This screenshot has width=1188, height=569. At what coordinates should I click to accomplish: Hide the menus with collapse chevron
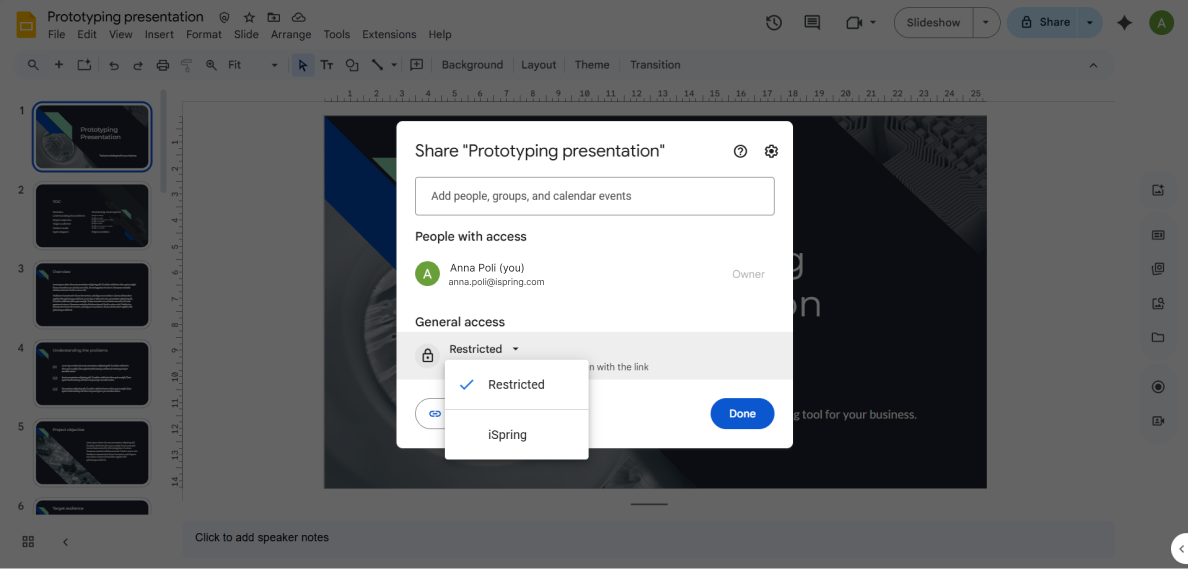point(1093,65)
